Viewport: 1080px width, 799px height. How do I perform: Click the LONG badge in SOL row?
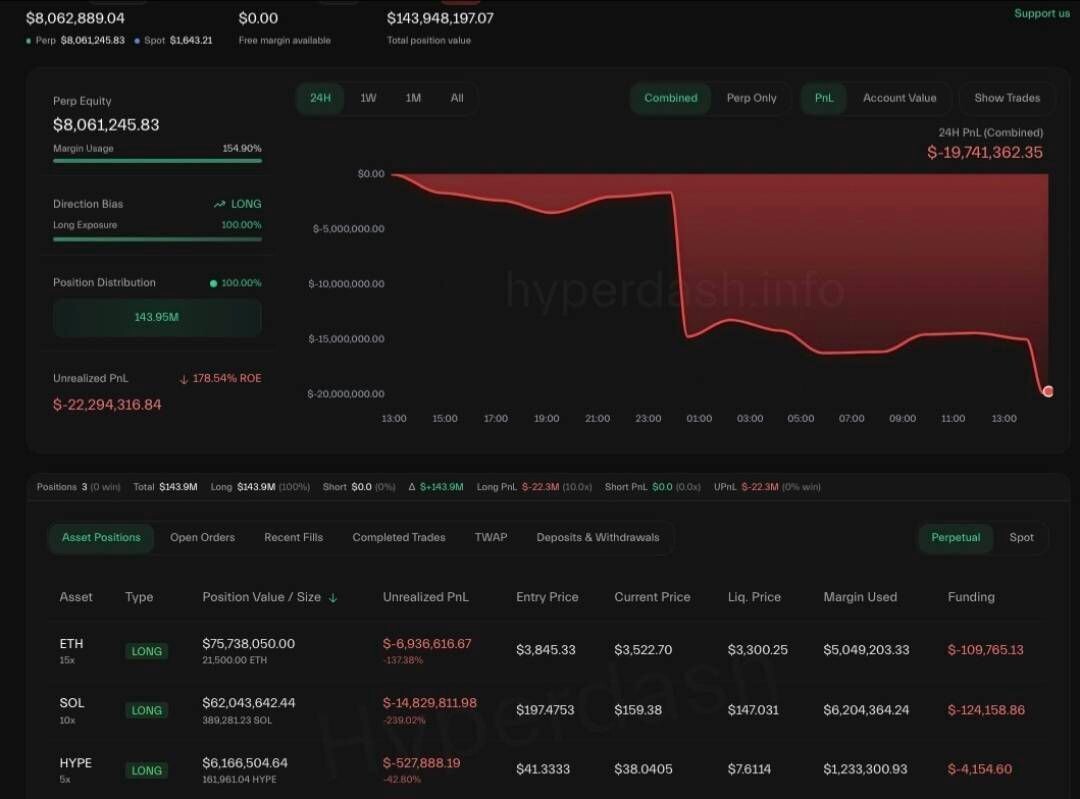click(x=147, y=711)
